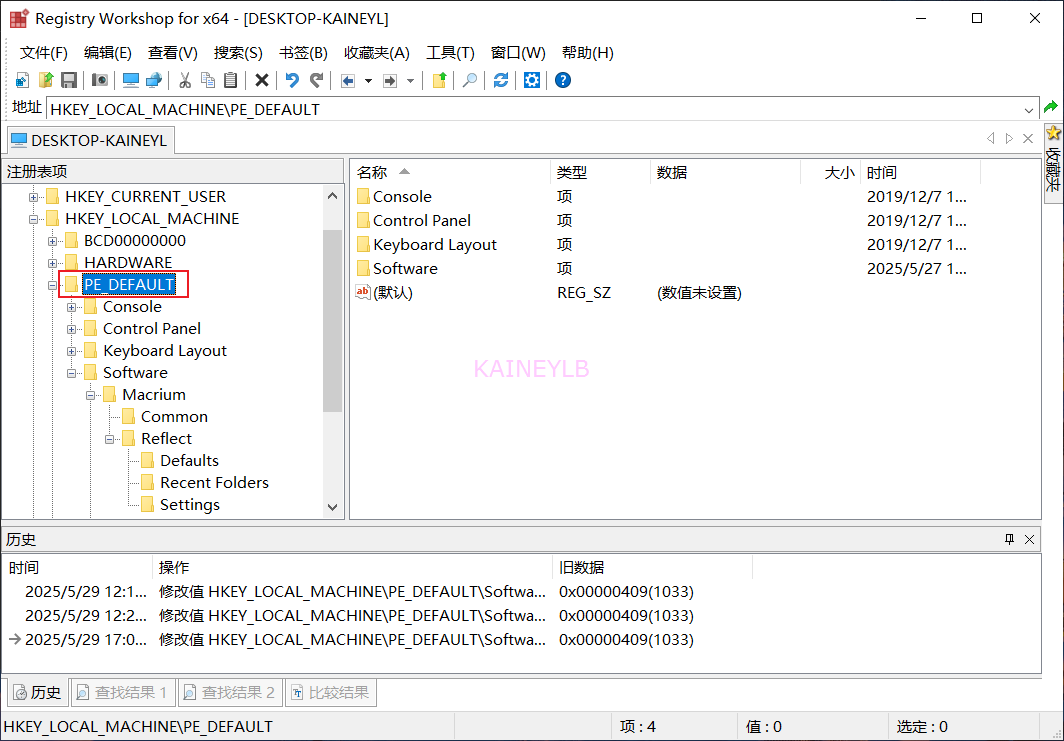Screen dimensions: 1064x741
Task: Switch to the 比较结果 tab
Action: click(x=330, y=692)
